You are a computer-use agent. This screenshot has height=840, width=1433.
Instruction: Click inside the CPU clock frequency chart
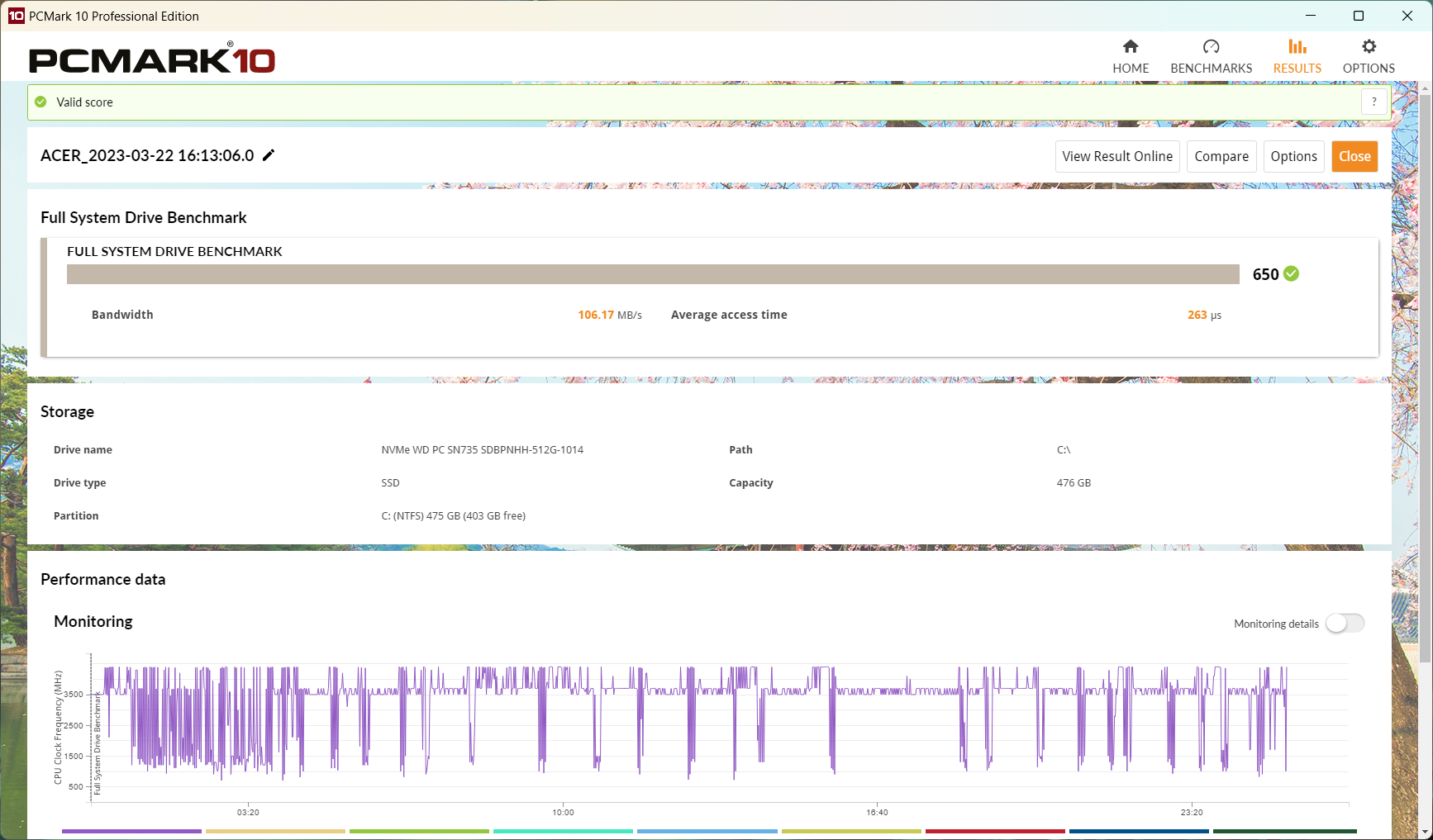tap(719, 727)
